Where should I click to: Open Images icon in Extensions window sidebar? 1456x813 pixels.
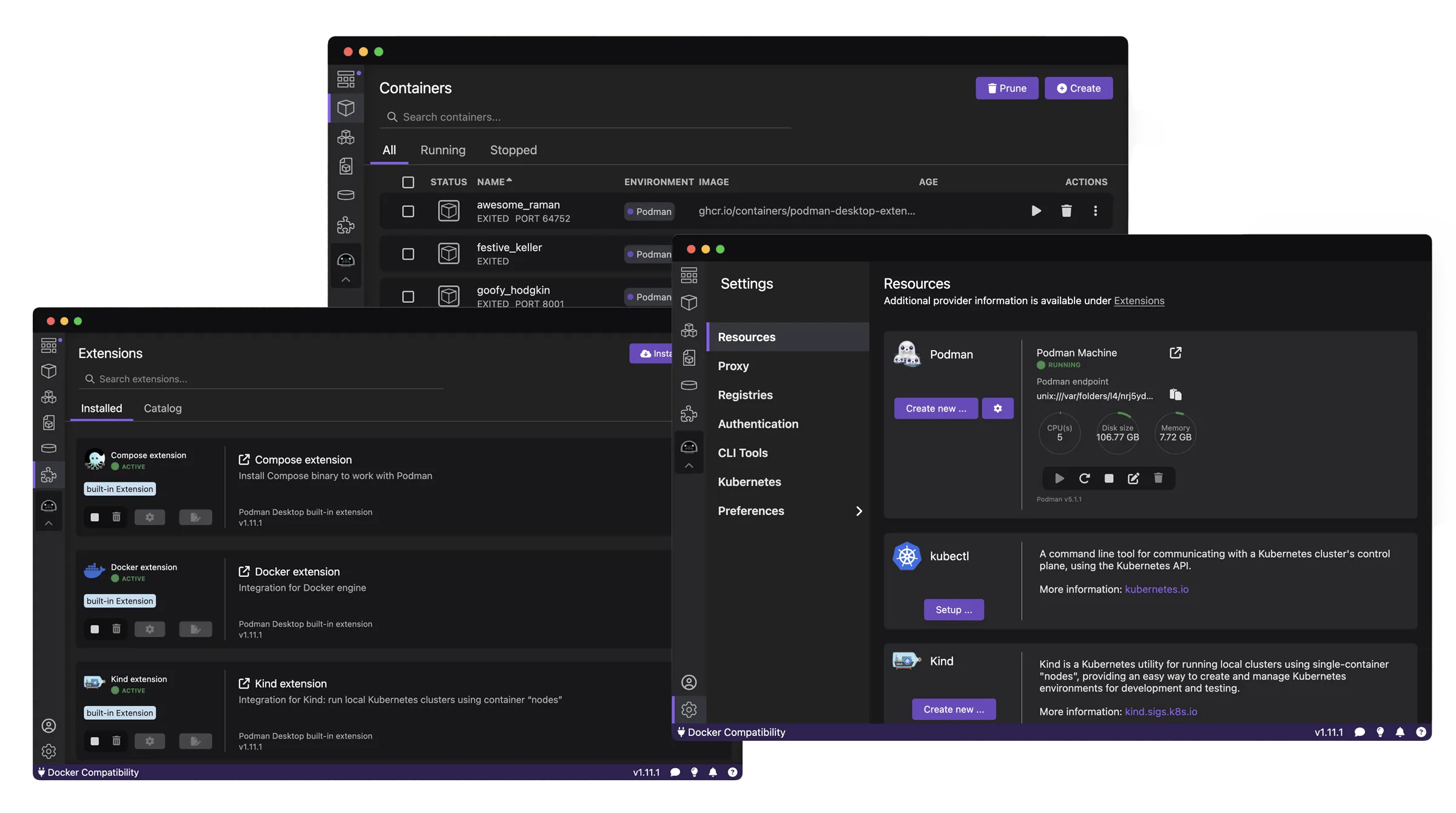(49, 422)
